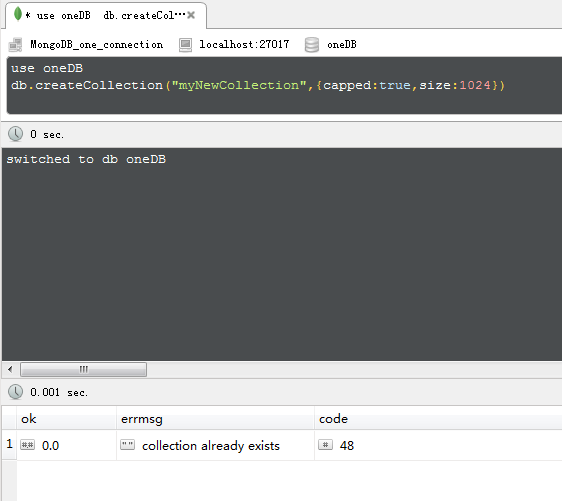Screen dimensions: 562x501
Task: Click the string type icon in errmsg cell
Action: coord(128,445)
